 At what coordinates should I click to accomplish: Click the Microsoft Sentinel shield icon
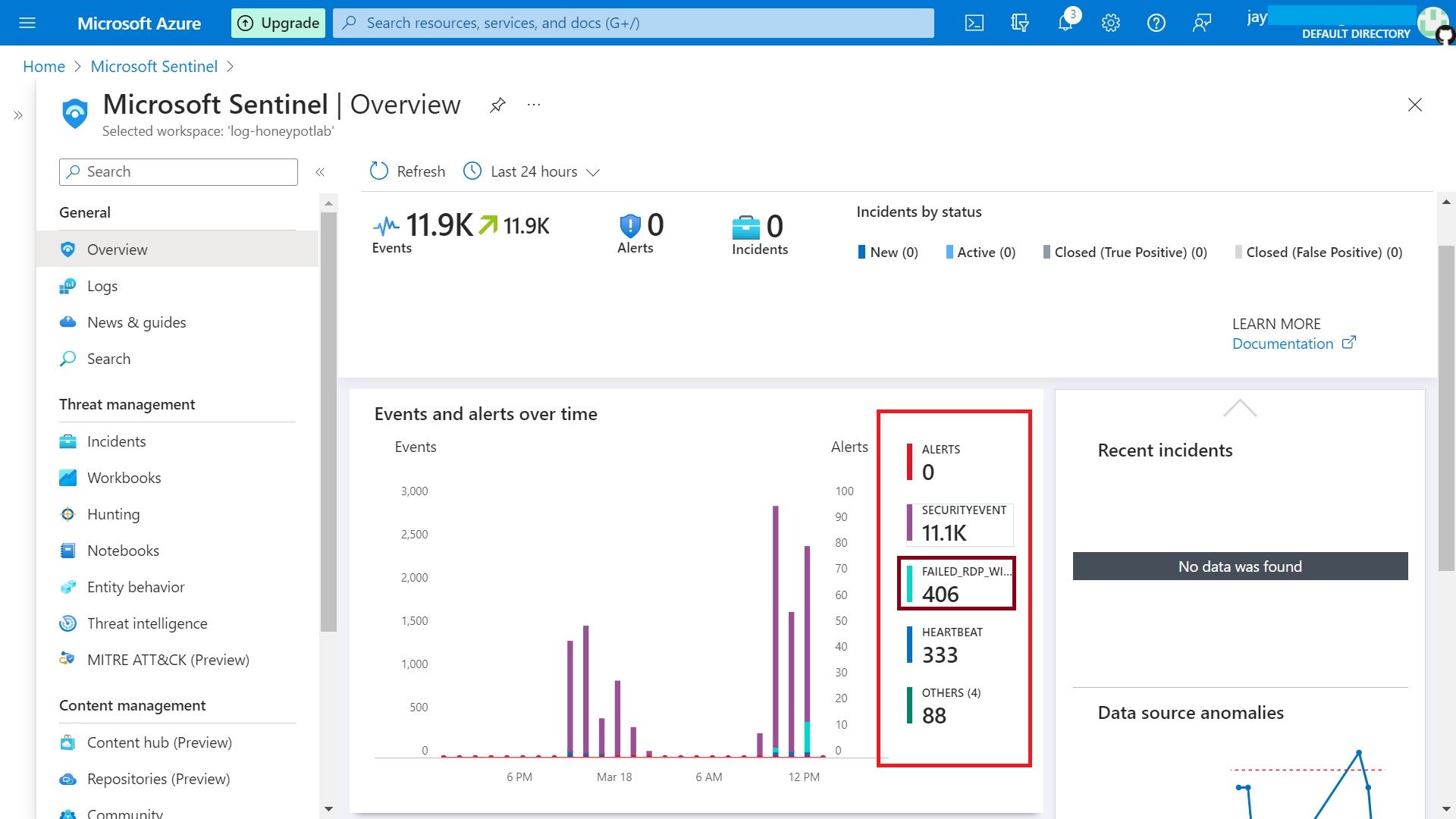[75, 112]
